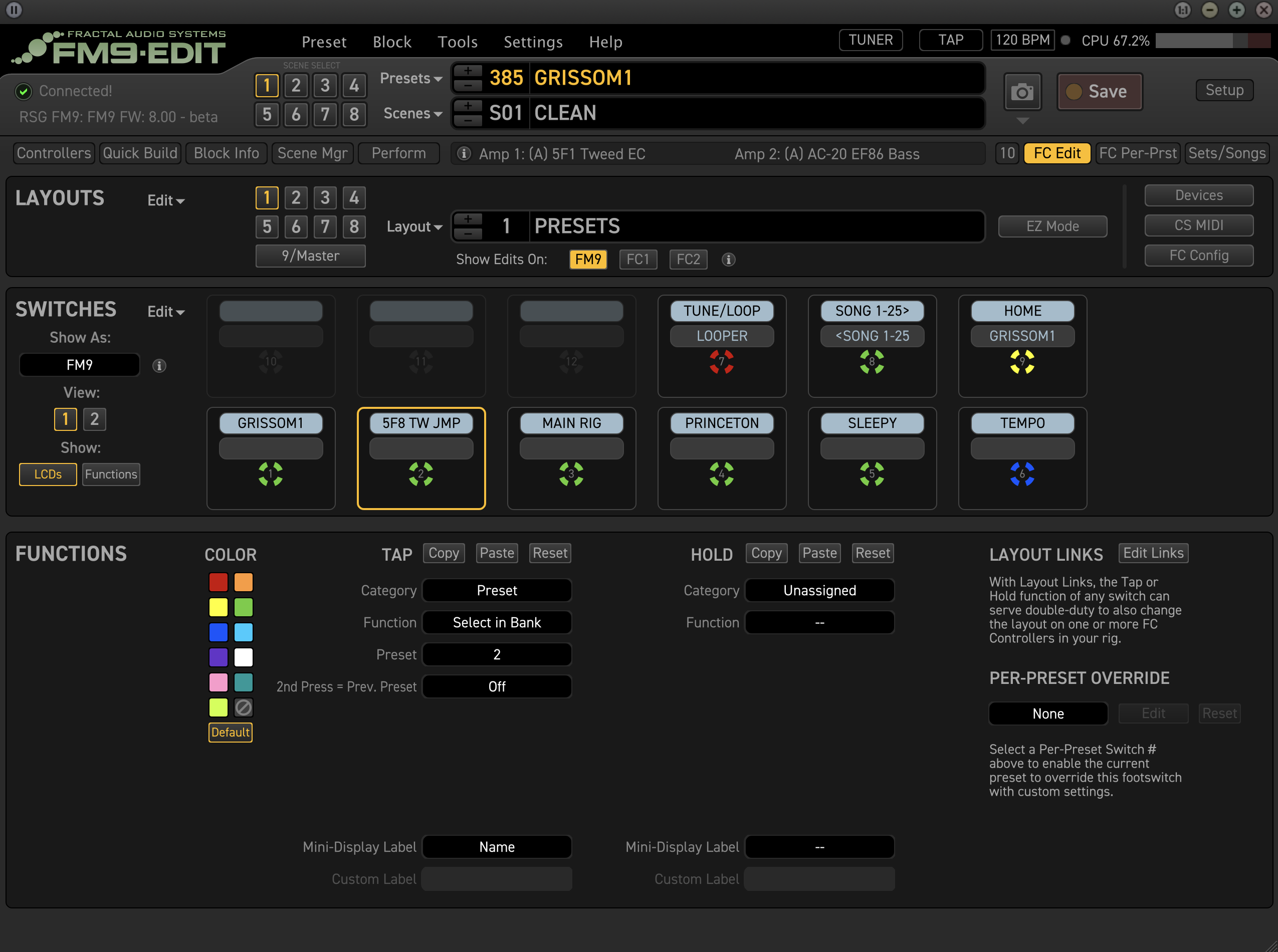Viewport: 1278px width, 952px height.
Task: Click the green ring icon on SONG switch 8
Action: coord(872,362)
